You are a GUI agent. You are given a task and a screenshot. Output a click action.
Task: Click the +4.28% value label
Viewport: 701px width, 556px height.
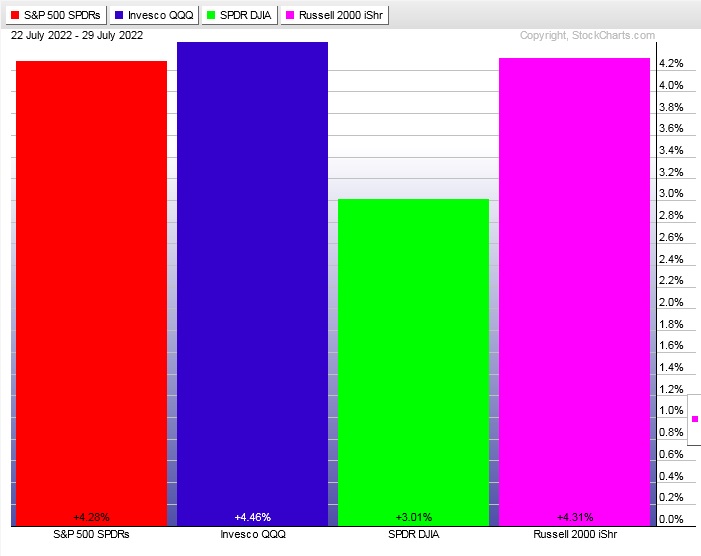tap(92, 517)
